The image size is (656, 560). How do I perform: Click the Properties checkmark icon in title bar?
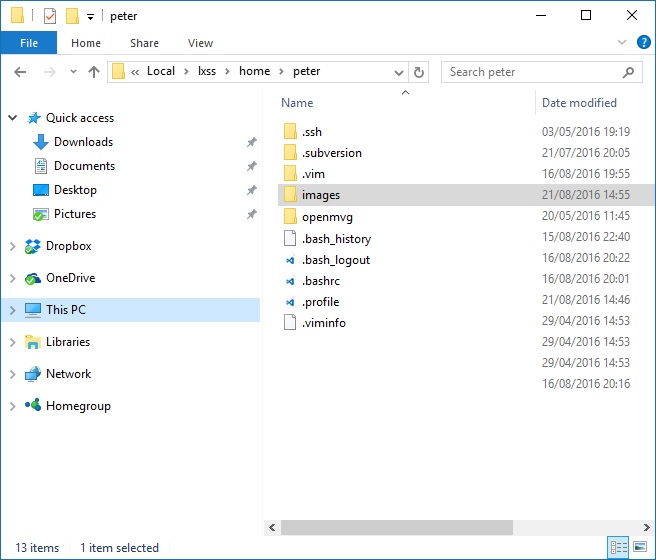coord(50,16)
